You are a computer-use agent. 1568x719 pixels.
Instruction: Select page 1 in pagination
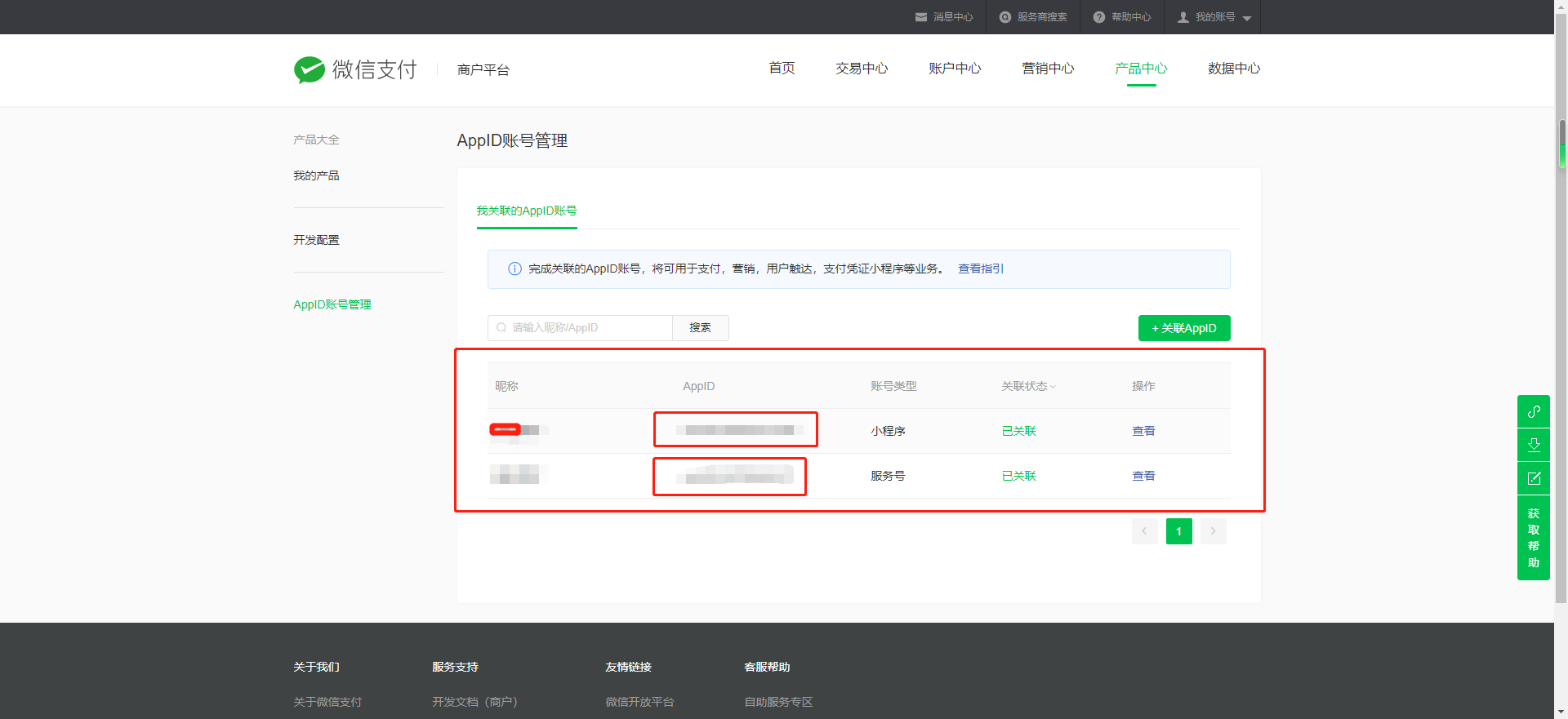[1178, 531]
